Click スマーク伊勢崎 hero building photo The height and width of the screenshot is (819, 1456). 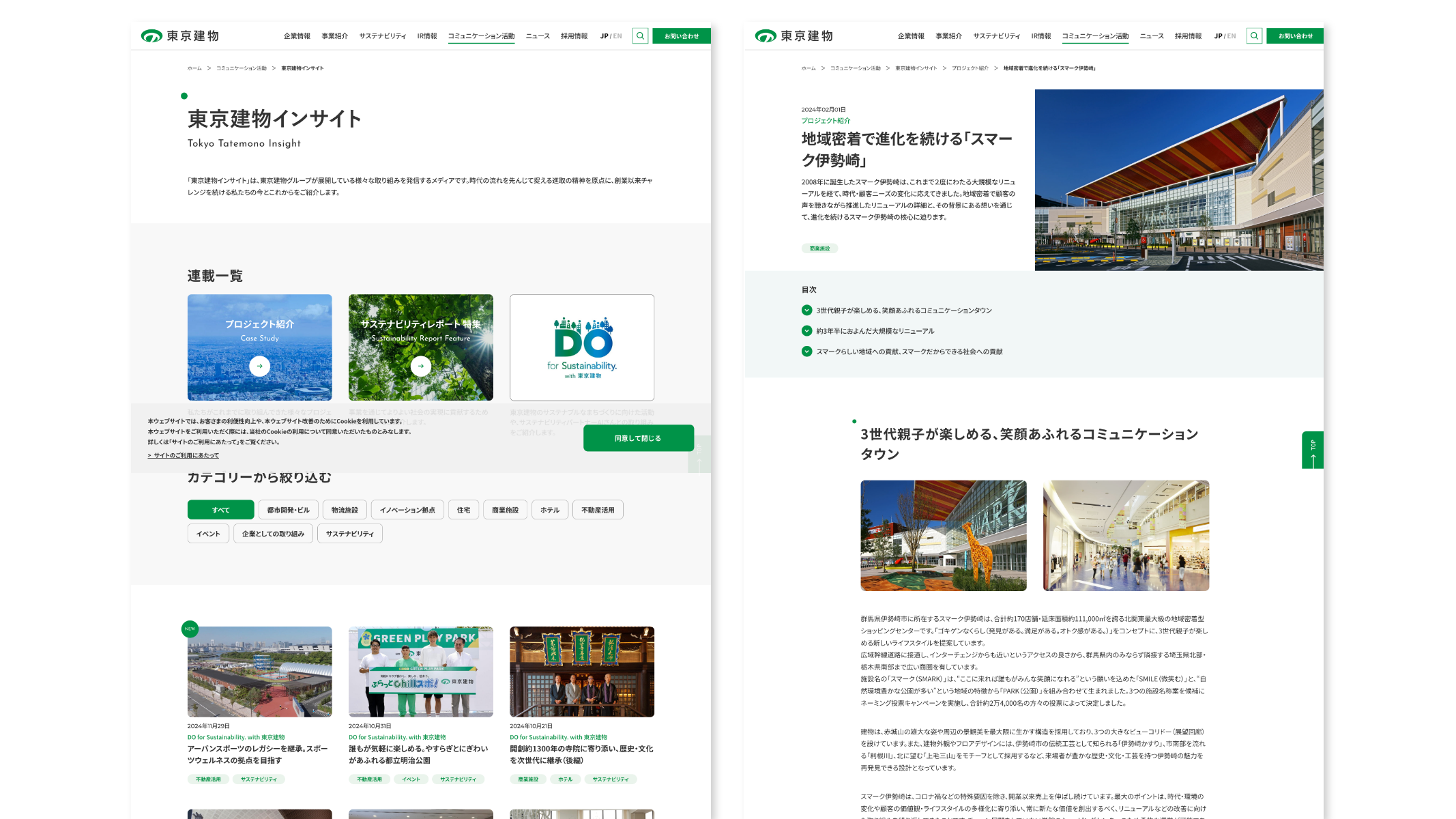(1179, 180)
